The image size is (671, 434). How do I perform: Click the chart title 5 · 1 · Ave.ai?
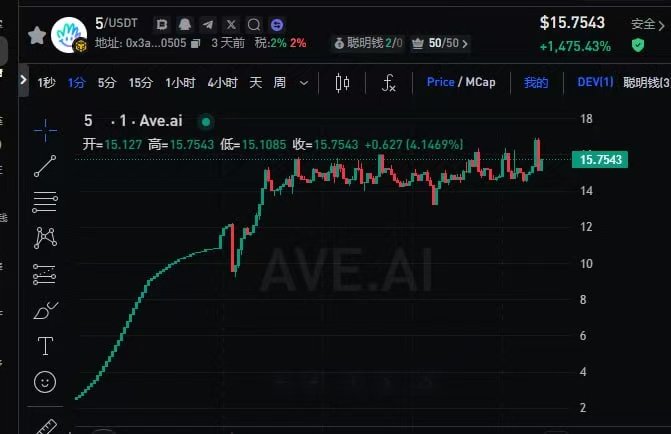(133, 121)
